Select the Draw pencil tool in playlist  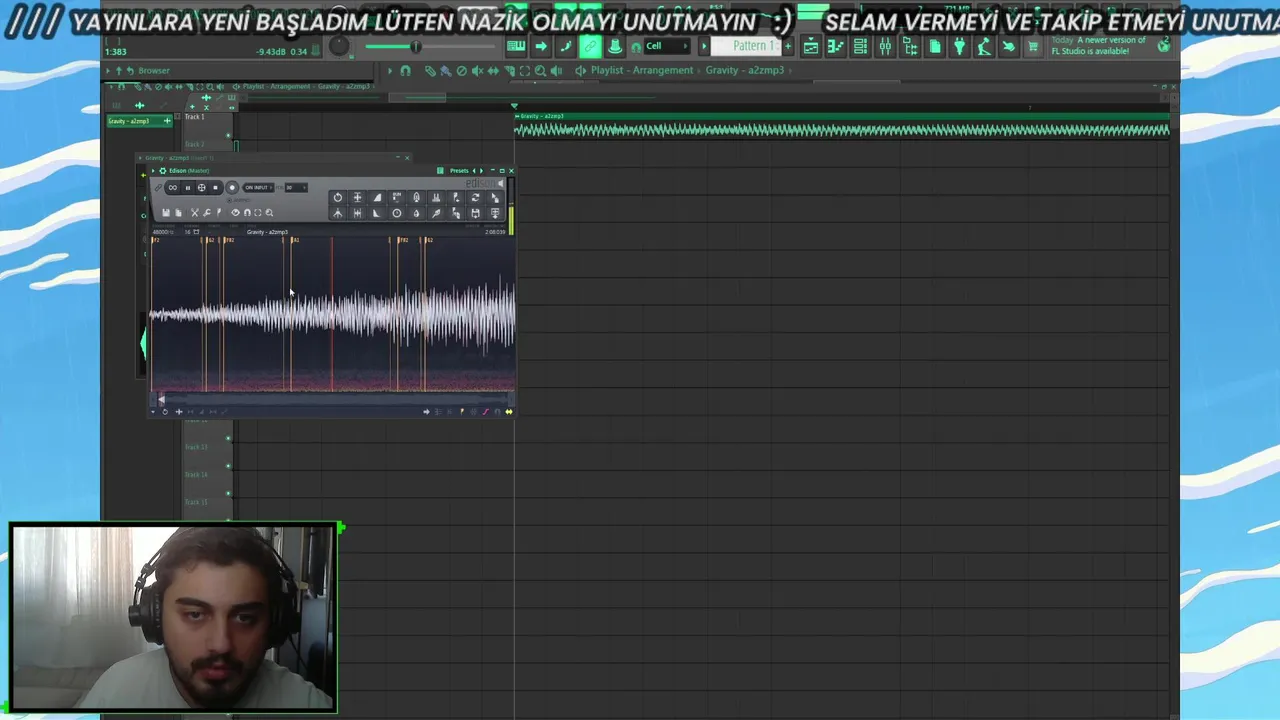430,71
